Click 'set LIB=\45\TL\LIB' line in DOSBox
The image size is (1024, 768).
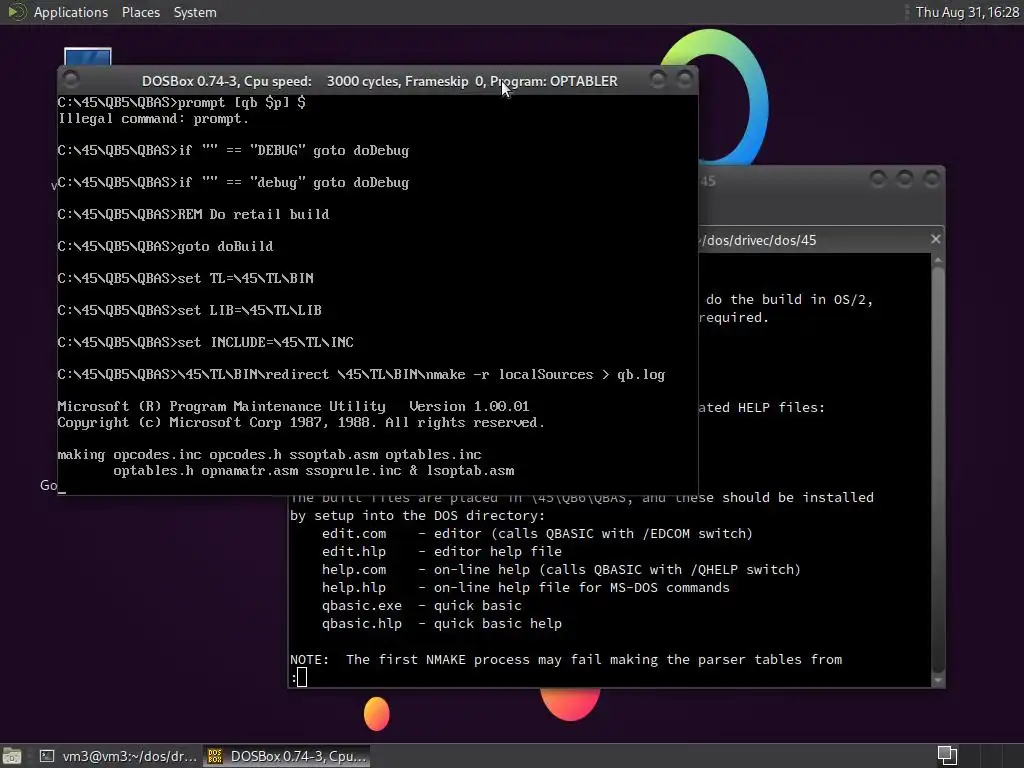coord(189,310)
